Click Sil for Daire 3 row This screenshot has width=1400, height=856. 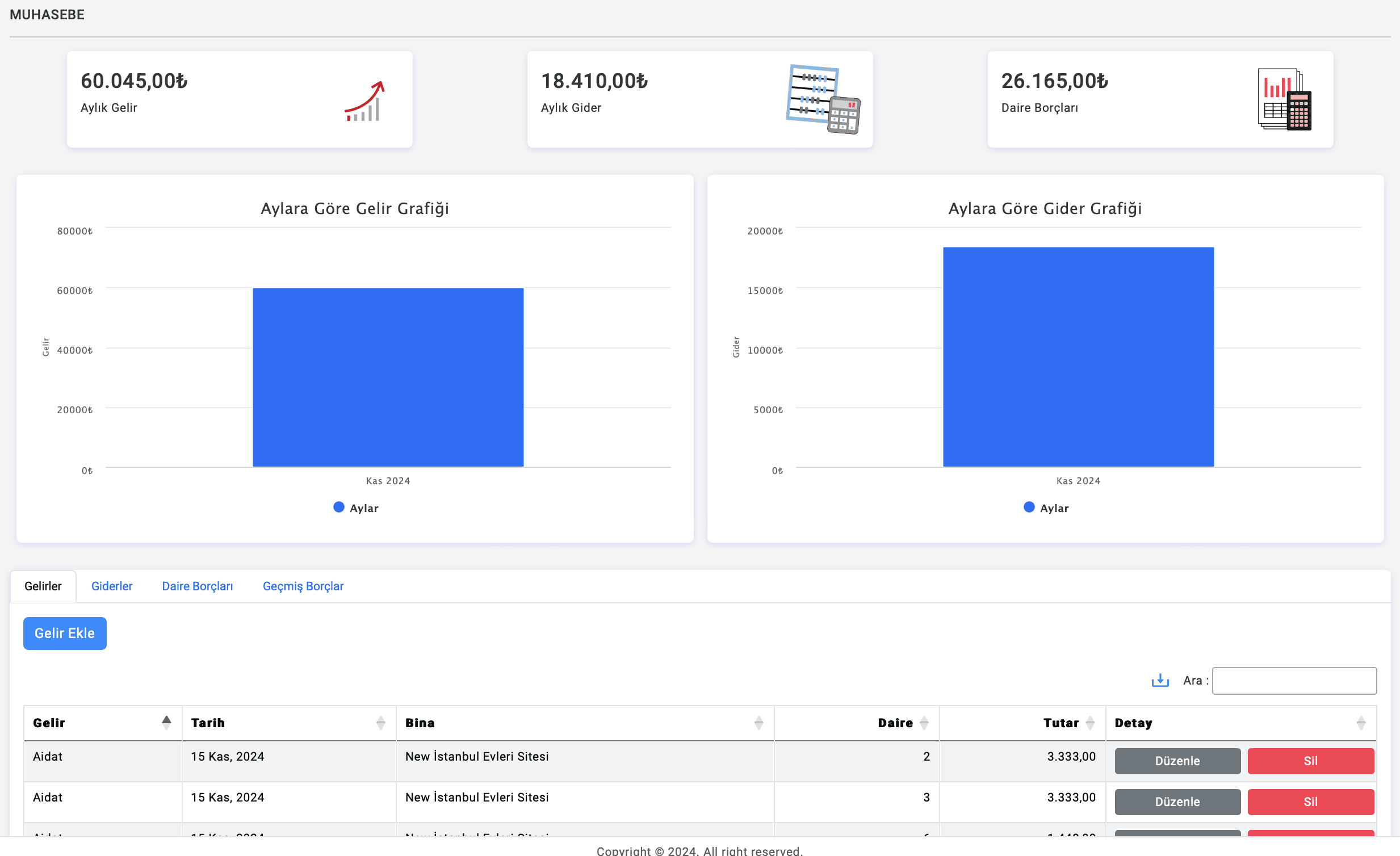pos(1311,802)
